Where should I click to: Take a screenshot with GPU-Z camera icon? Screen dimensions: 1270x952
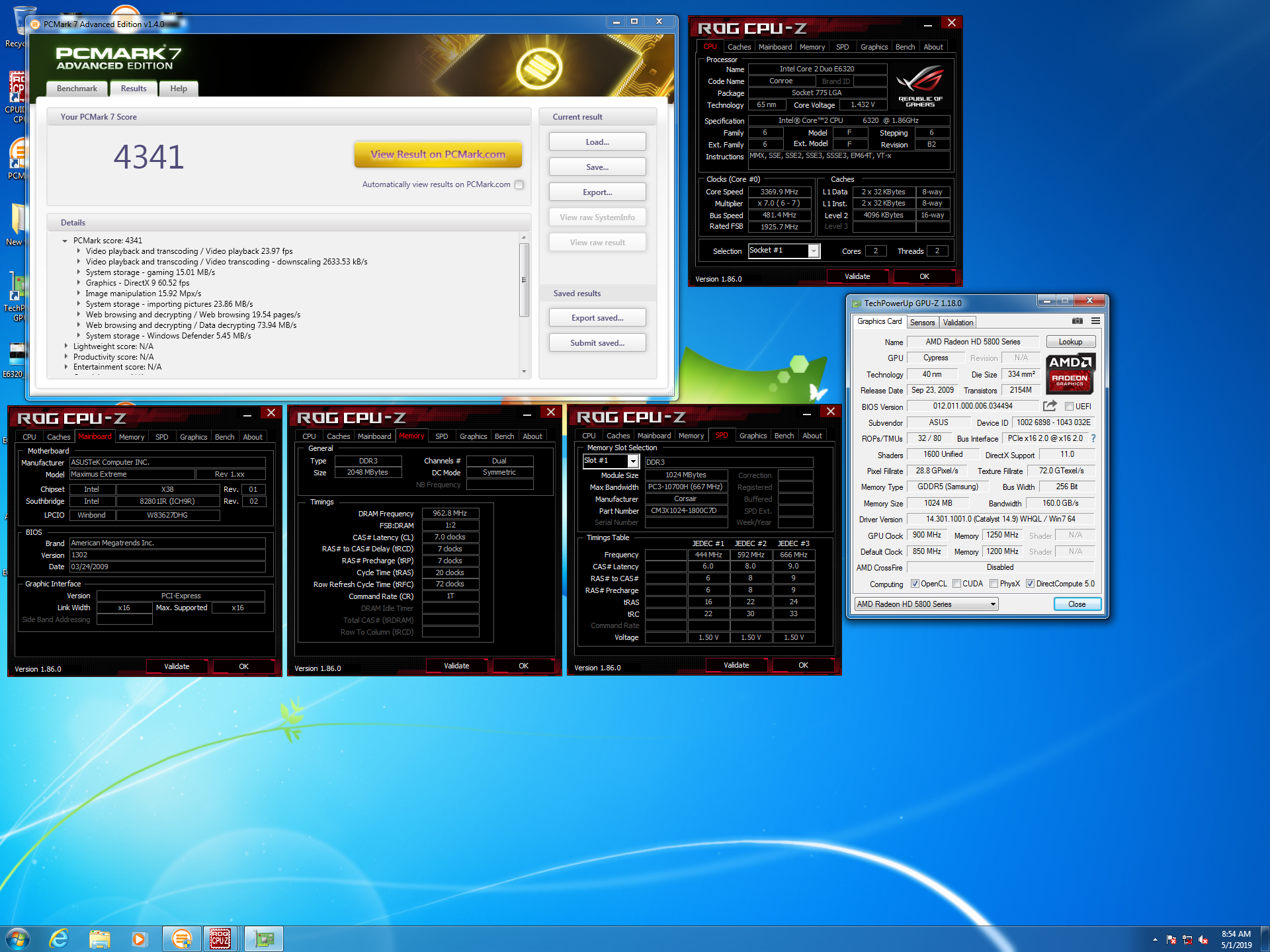click(x=1078, y=321)
